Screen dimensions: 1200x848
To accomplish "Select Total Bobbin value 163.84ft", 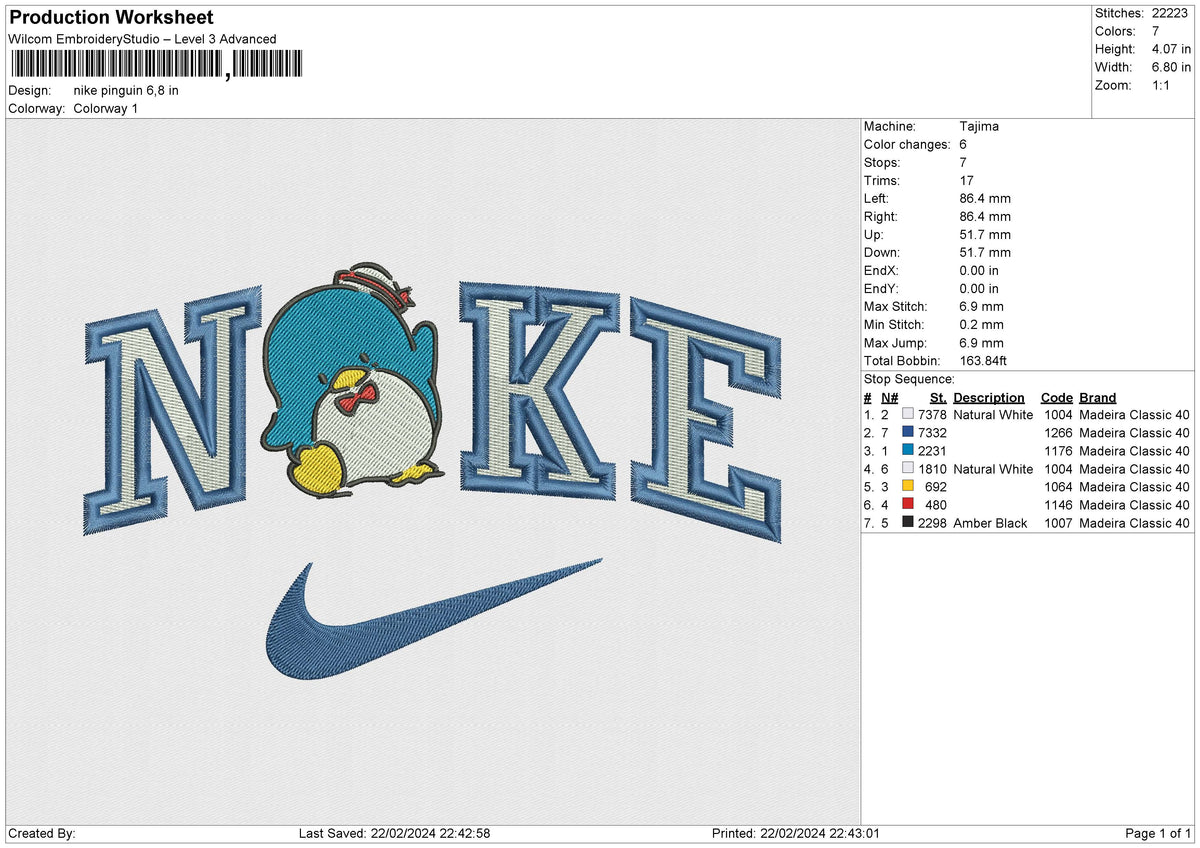I will (x=984, y=360).
